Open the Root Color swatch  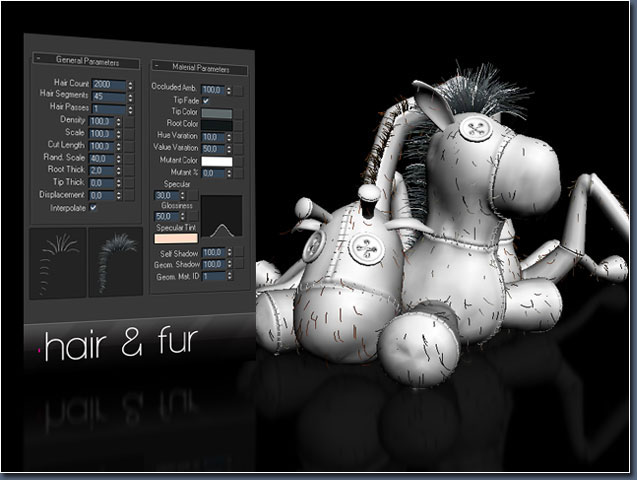click(x=217, y=125)
